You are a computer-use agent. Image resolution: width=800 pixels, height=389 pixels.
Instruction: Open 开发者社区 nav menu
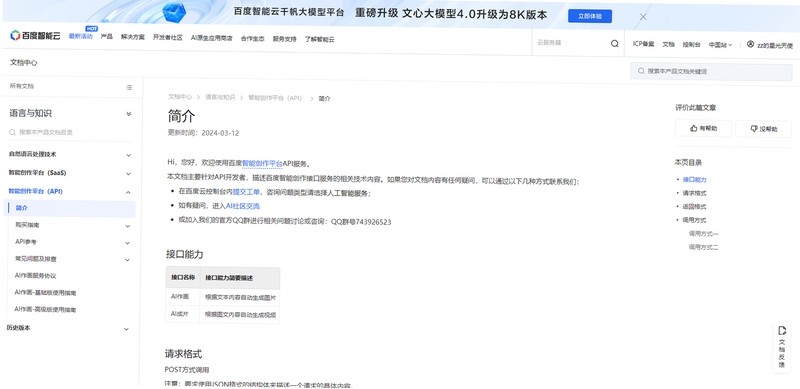(168, 38)
